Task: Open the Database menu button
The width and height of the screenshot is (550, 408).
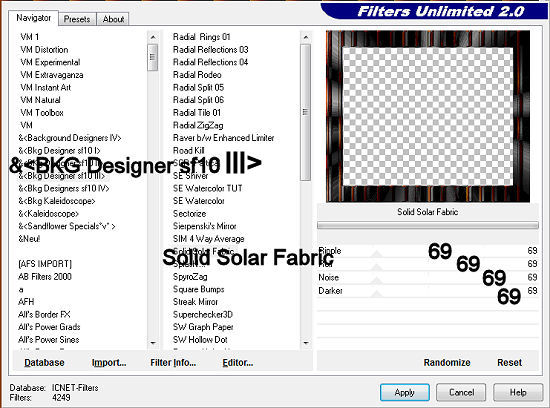Action: [44, 362]
